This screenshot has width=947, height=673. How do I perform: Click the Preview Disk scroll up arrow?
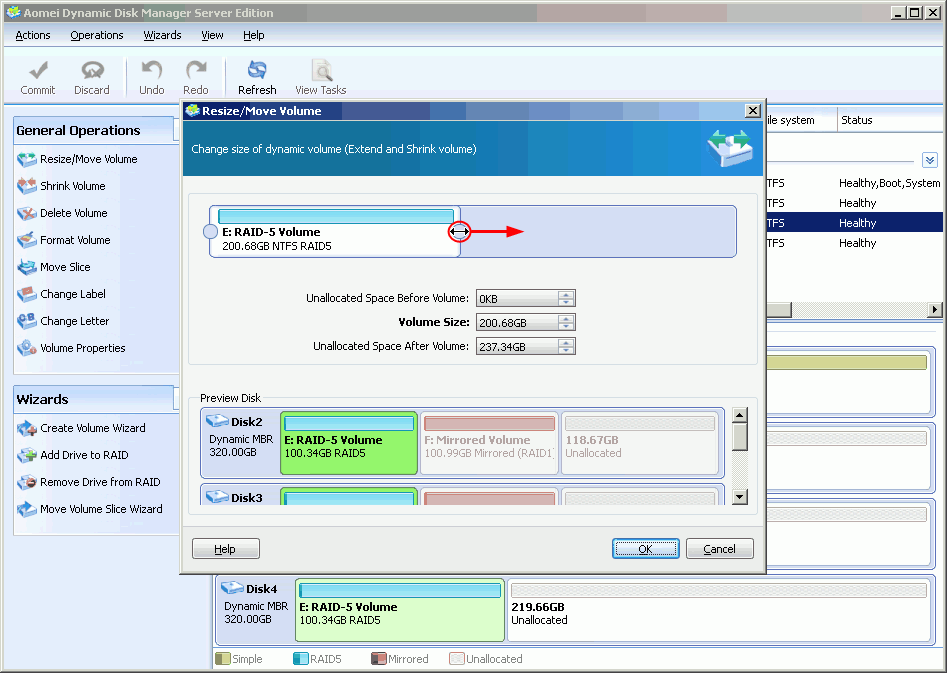(740, 415)
